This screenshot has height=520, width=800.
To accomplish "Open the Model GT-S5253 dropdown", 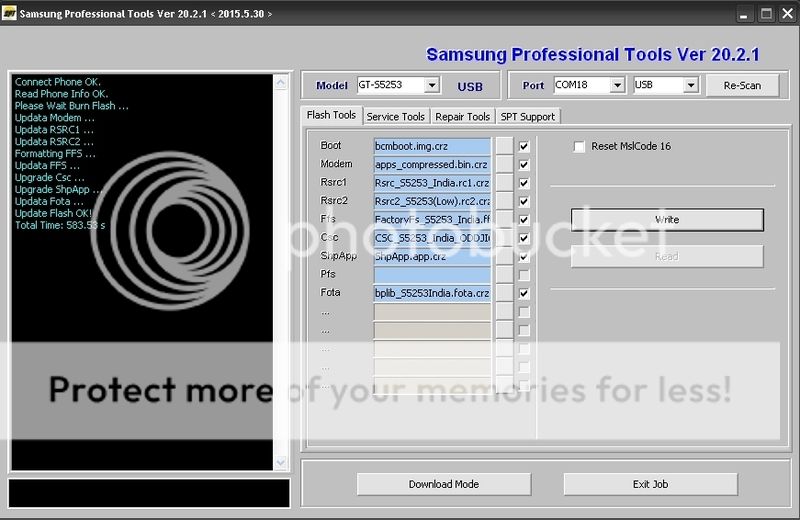I will click(x=432, y=85).
